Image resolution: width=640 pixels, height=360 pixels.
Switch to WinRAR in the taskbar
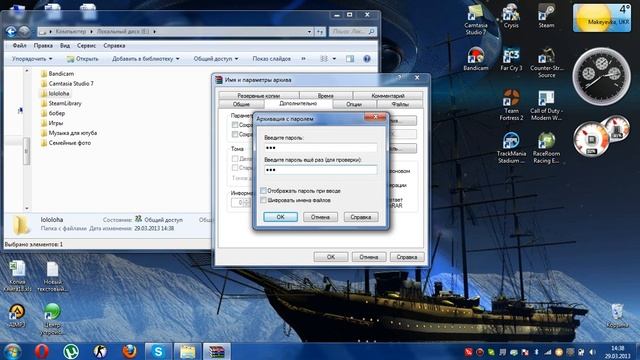click(217, 351)
